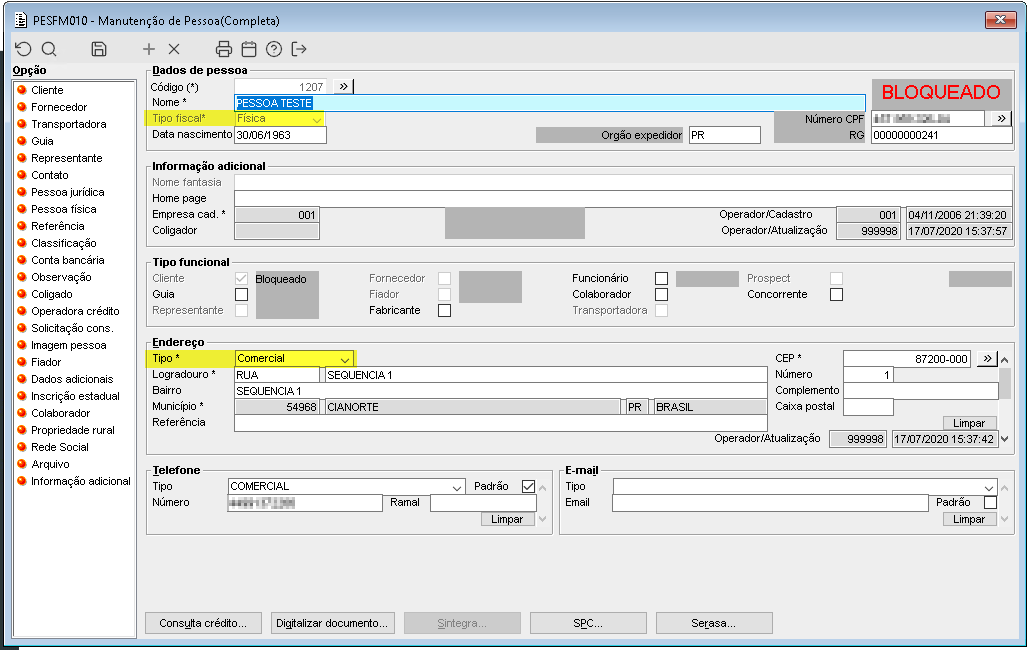
Task: Enable the Funcionário checkbox
Action: click(x=662, y=278)
